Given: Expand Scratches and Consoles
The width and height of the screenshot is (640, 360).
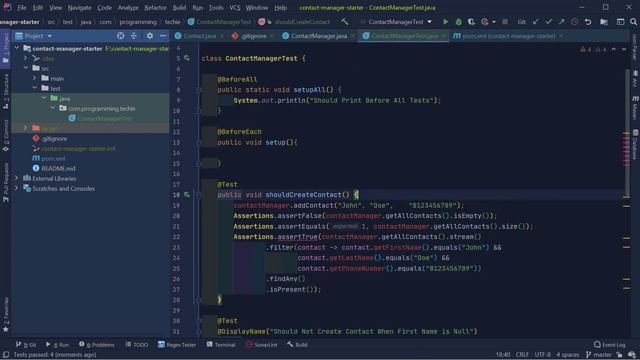Looking at the screenshot, I should point(17,189).
